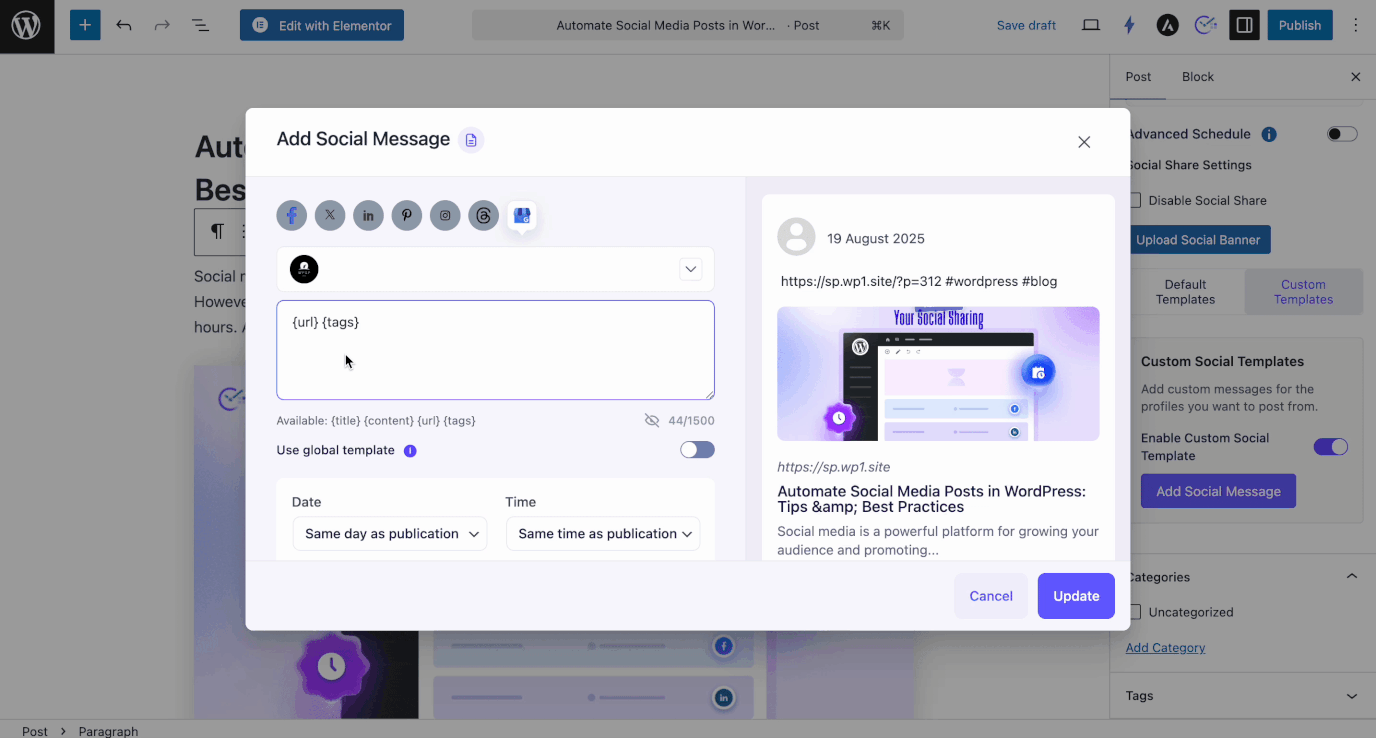Screen dimensions: 1376x738
Task: Click the info icon beside Use global template
Action: pyautogui.click(x=410, y=451)
